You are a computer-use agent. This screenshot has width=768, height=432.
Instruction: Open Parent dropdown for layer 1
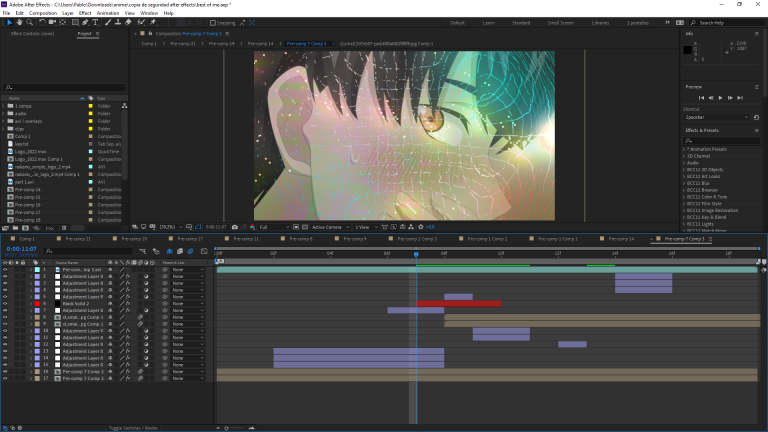pos(188,269)
